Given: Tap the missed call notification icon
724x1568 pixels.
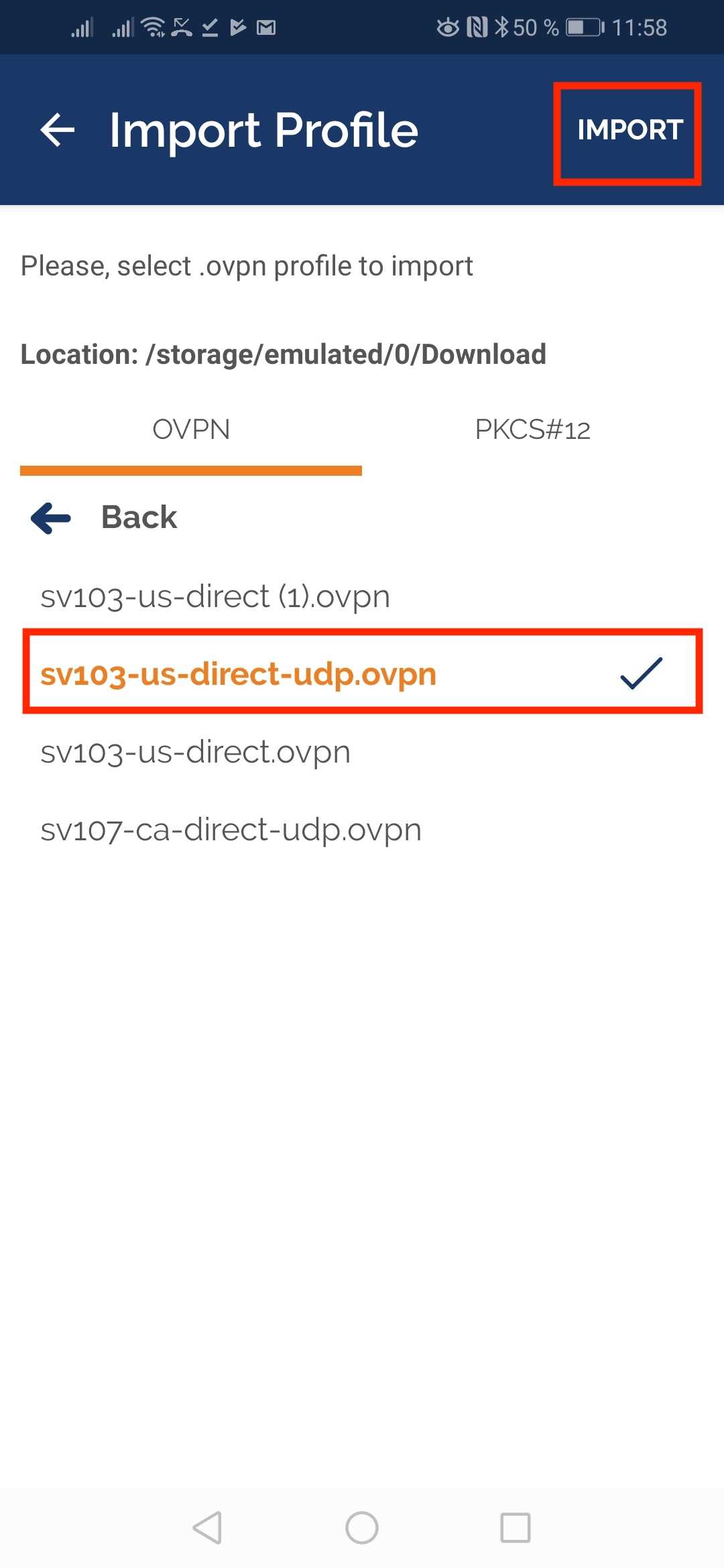Looking at the screenshot, I should click(182, 27).
